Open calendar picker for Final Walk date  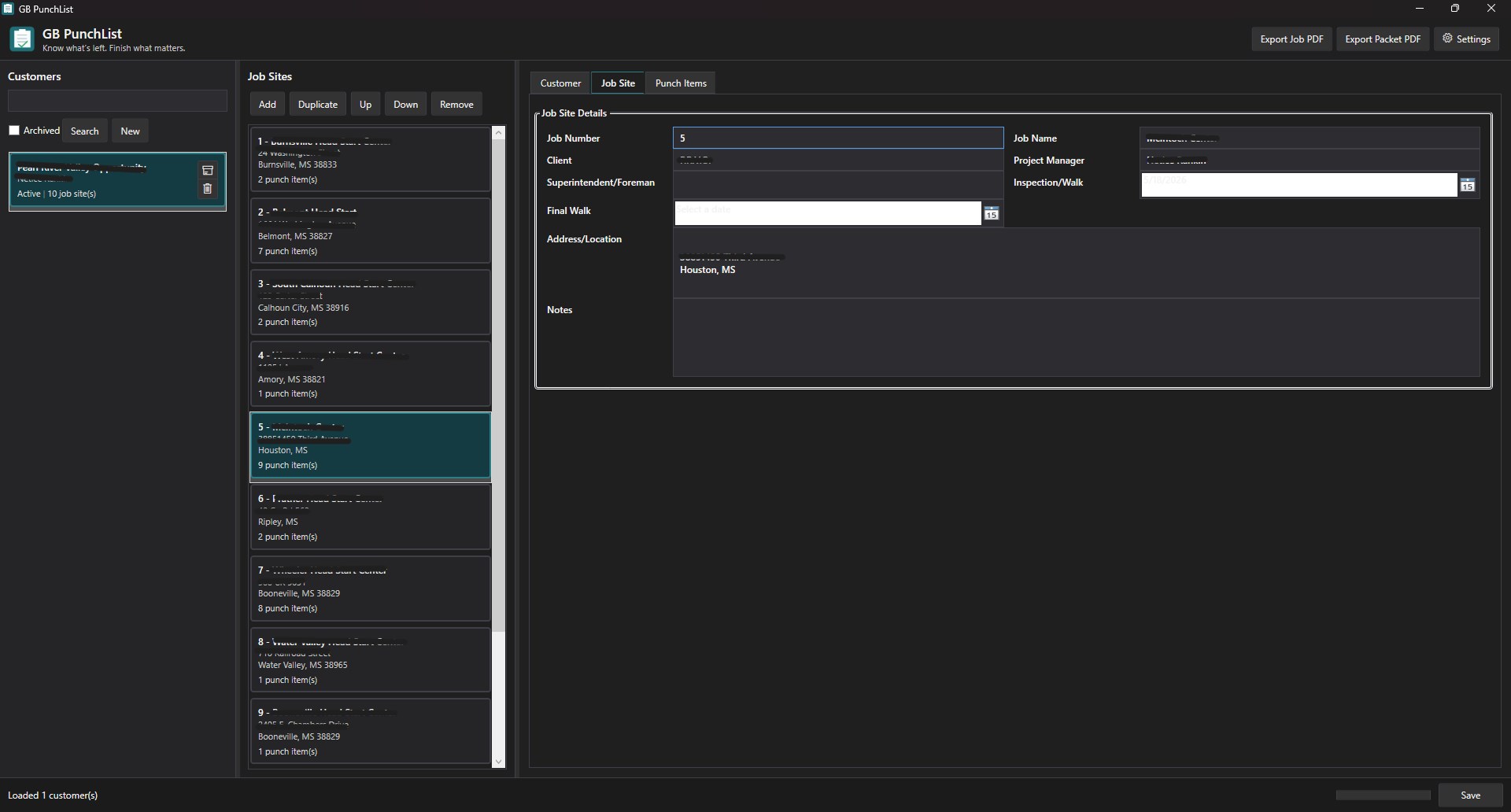click(x=992, y=213)
